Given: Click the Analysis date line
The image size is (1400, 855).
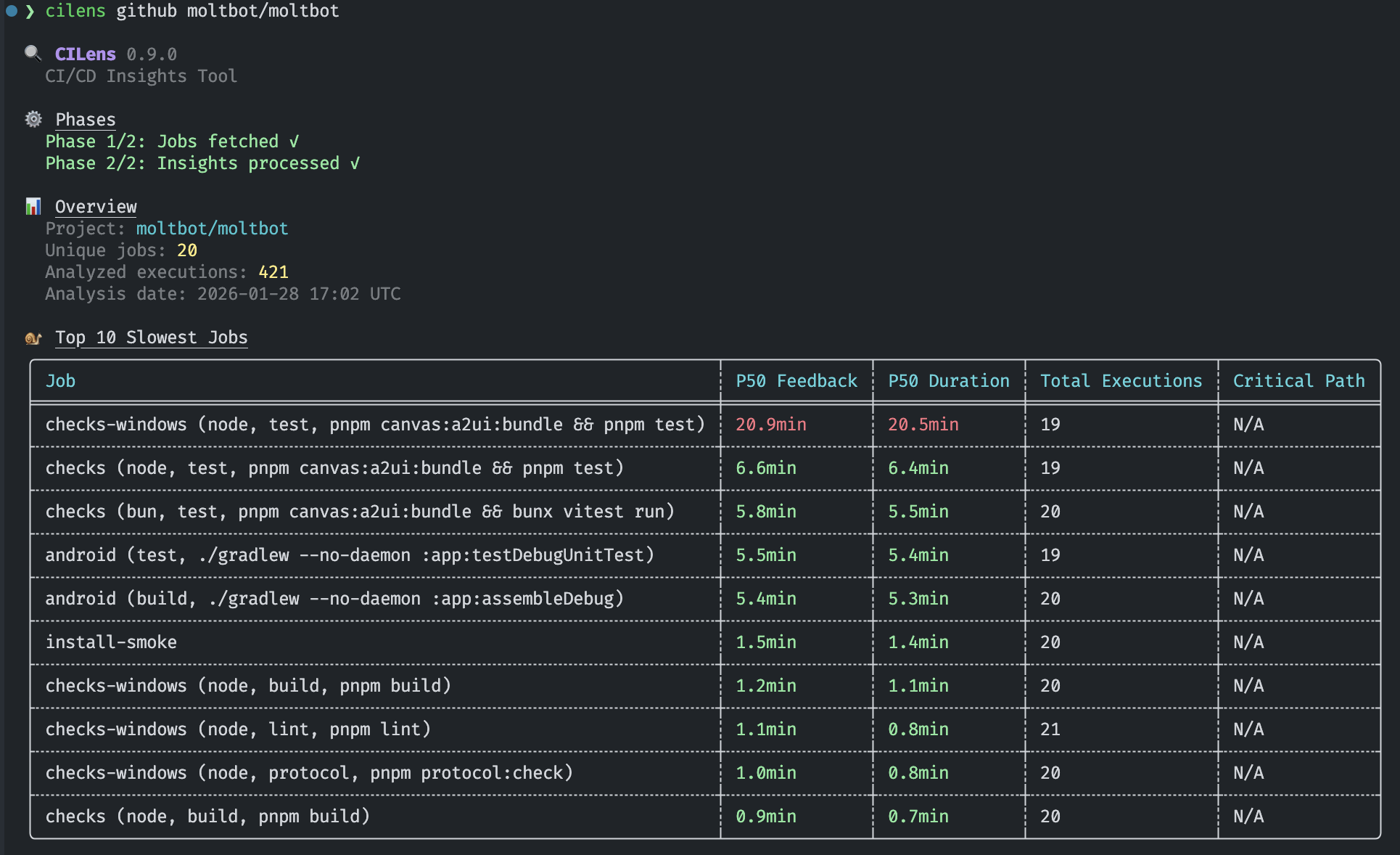Looking at the screenshot, I should [223, 294].
